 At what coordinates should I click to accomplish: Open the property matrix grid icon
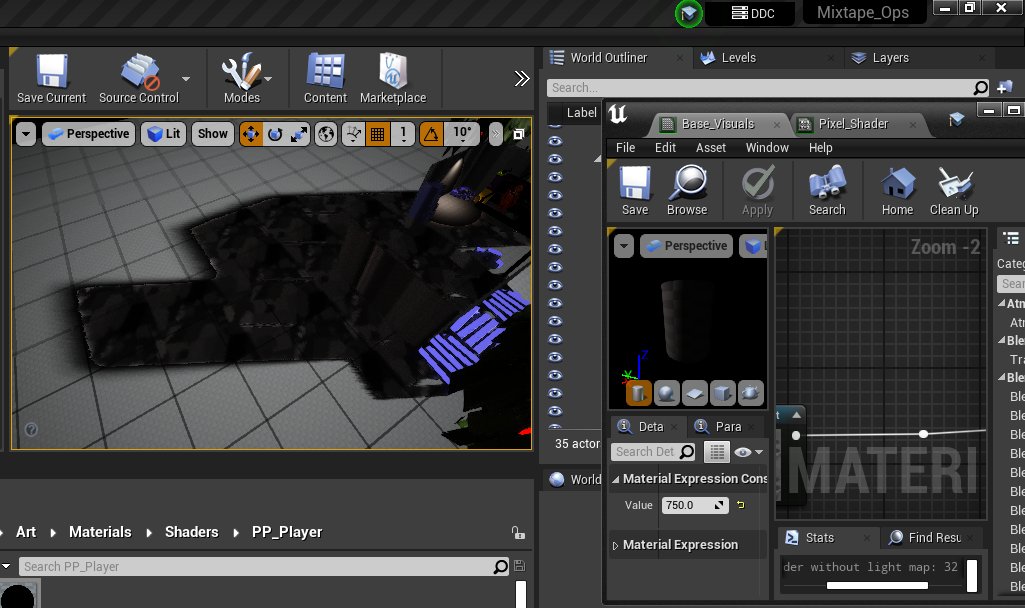pyautogui.click(x=716, y=452)
